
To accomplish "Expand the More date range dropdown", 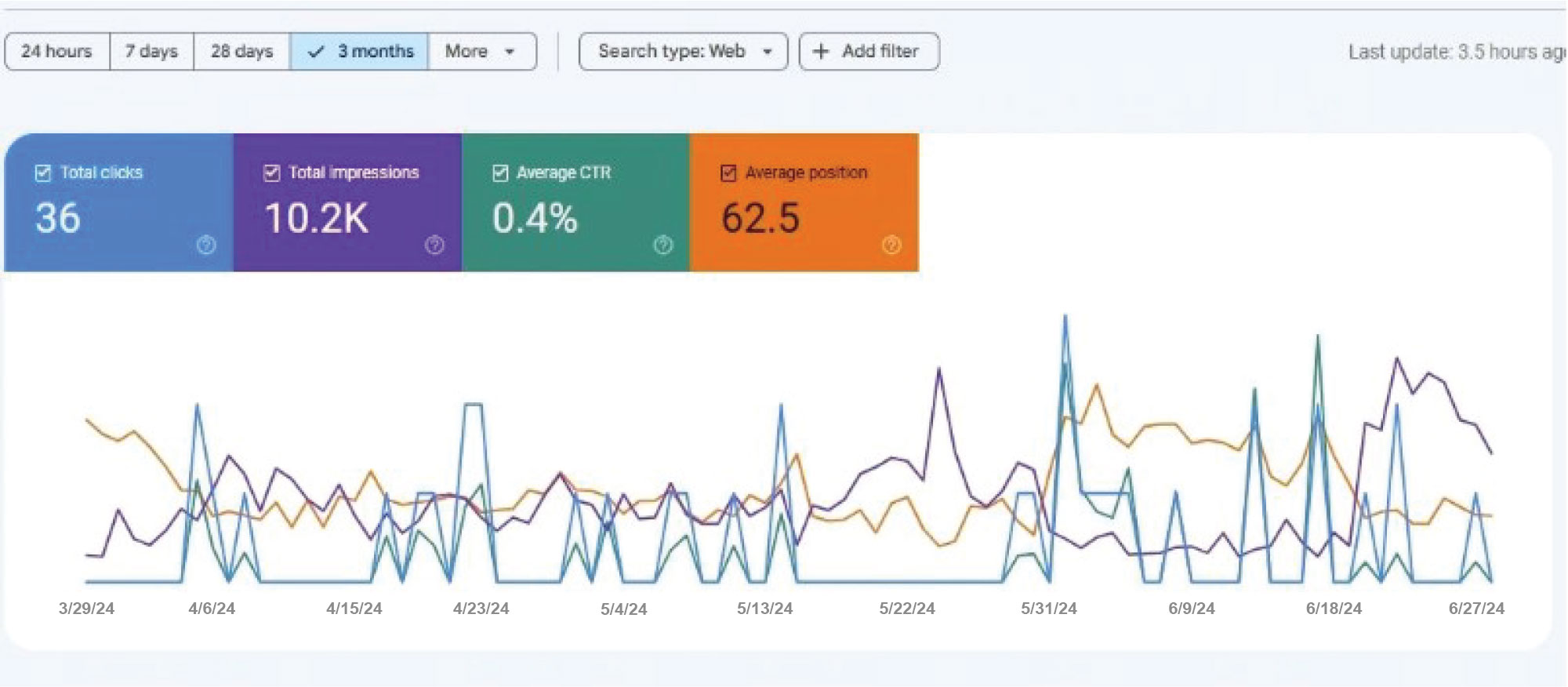I will 481,52.
